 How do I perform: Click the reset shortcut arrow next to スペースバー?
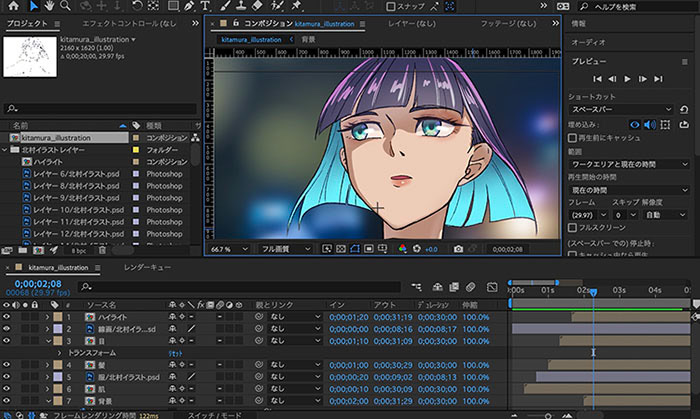click(x=684, y=109)
